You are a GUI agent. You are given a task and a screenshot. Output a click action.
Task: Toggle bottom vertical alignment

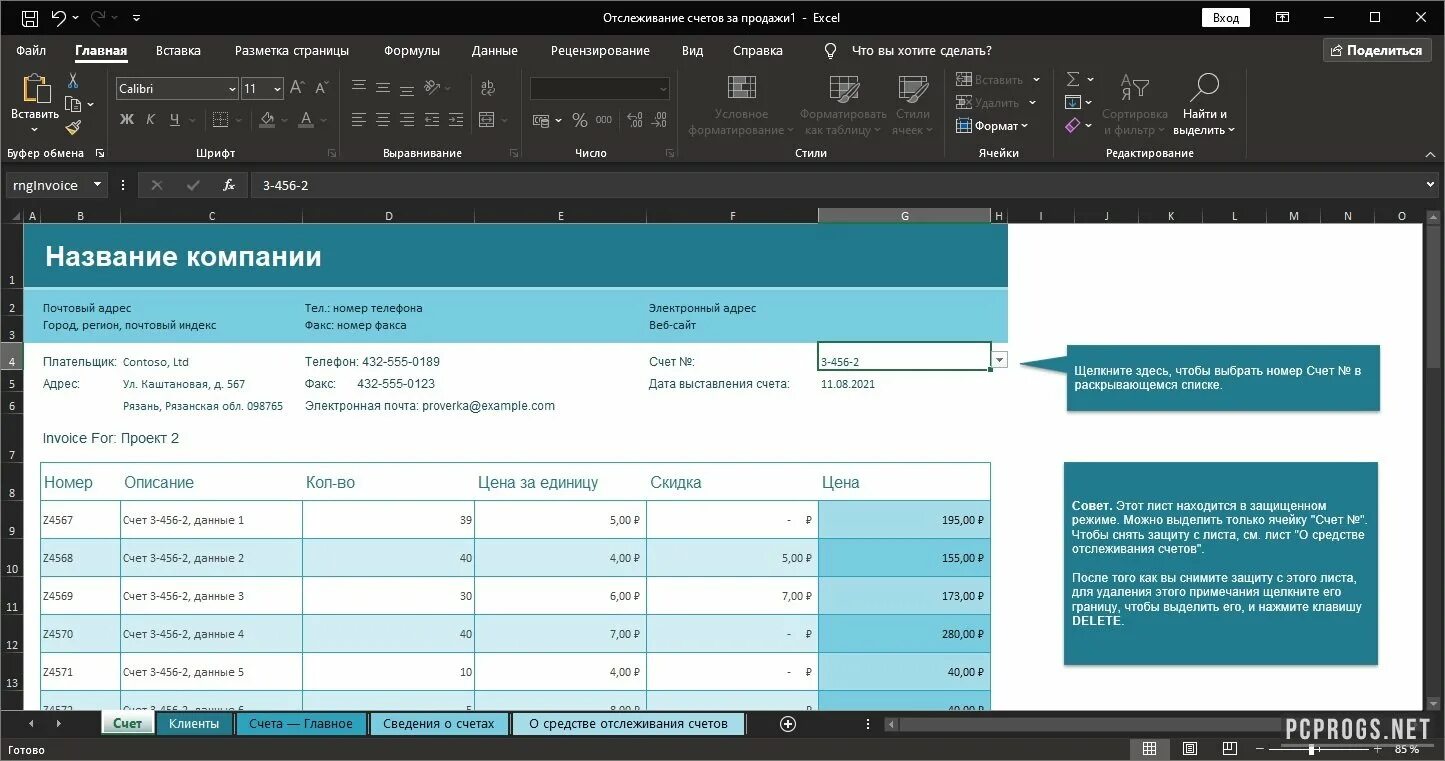[406, 88]
